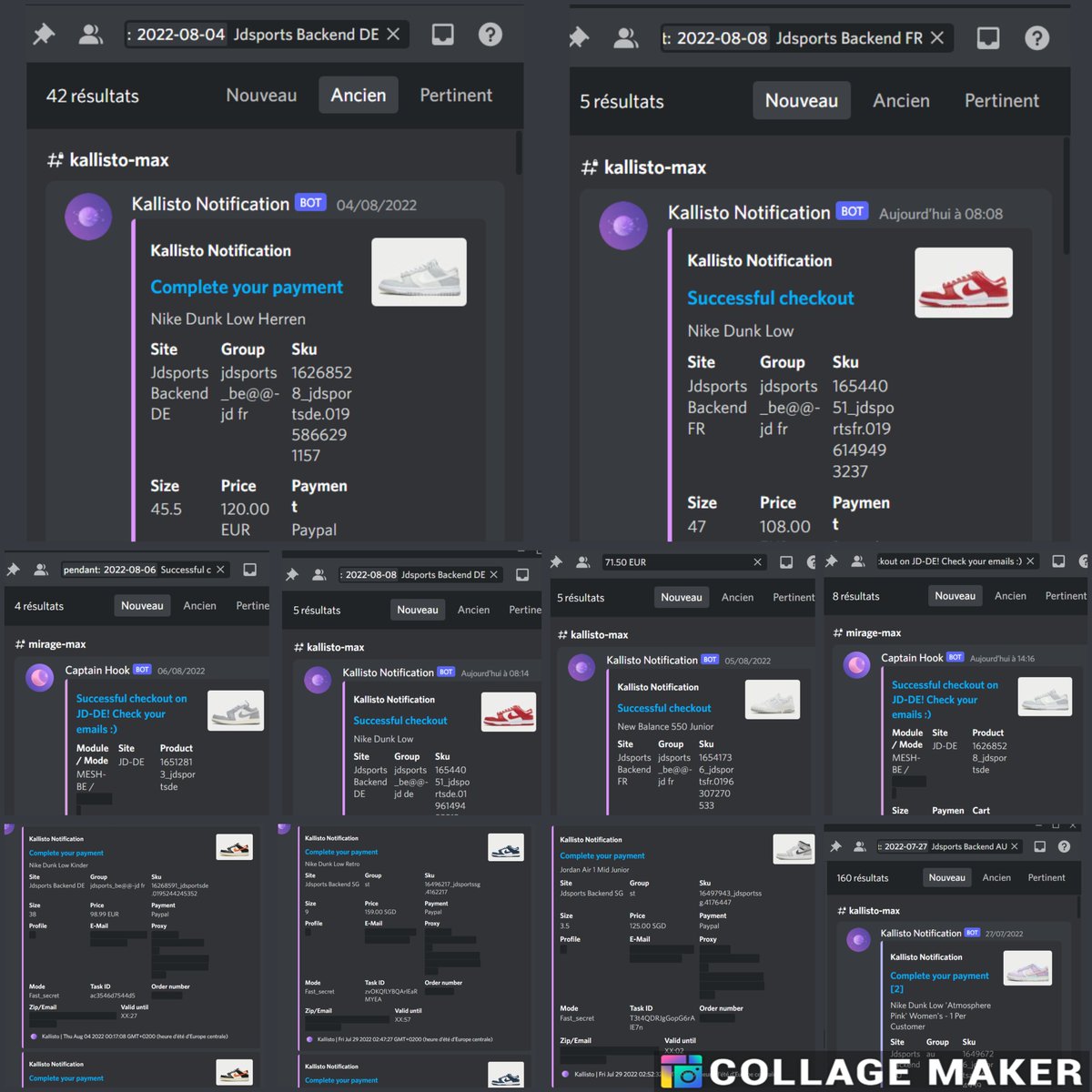Open help icon beside the Backend AU search
Image resolution: width=1092 pixels, height=1092 pixels.
(1064, 846)
